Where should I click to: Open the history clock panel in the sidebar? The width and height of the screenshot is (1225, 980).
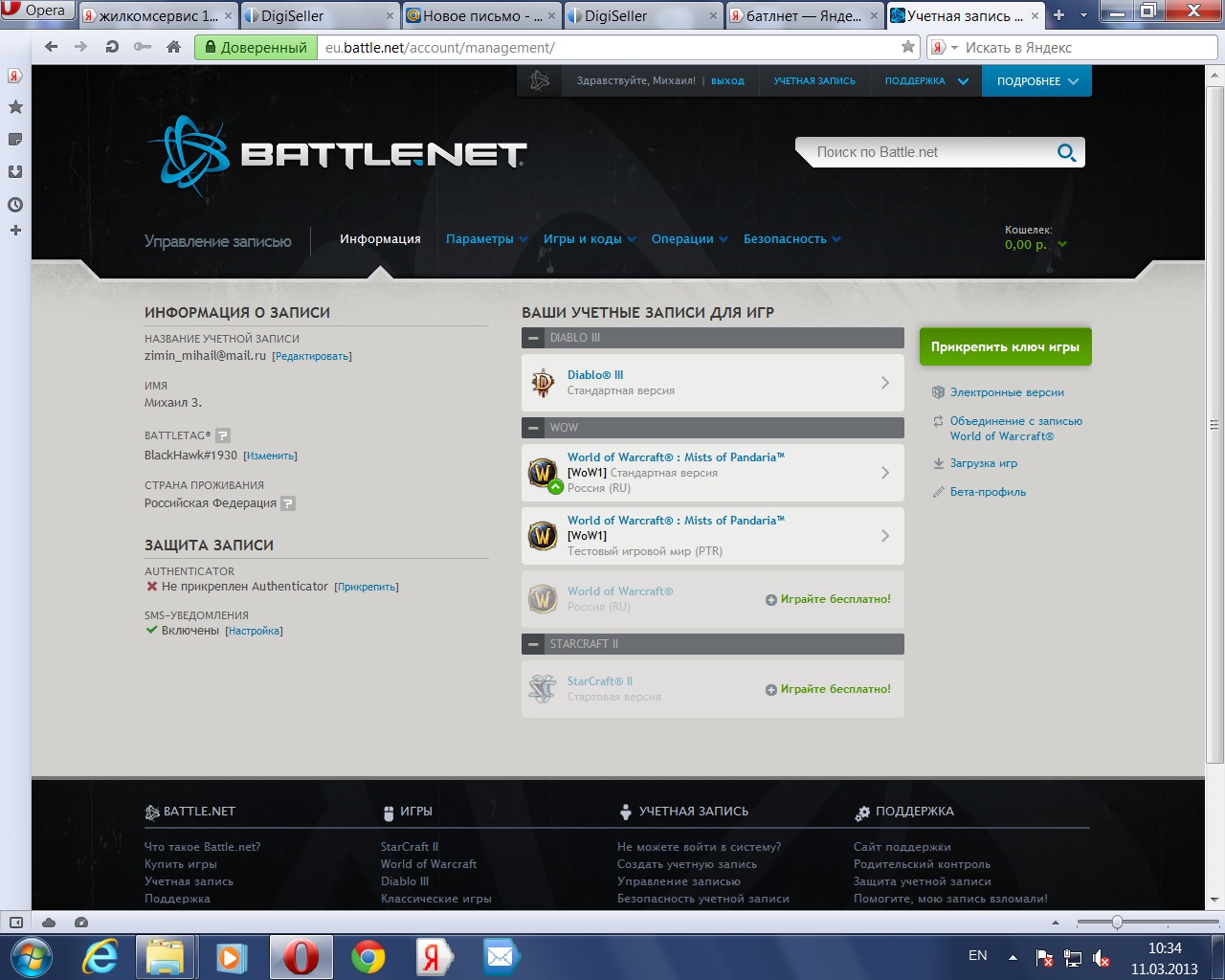click(x=15, y=205)
